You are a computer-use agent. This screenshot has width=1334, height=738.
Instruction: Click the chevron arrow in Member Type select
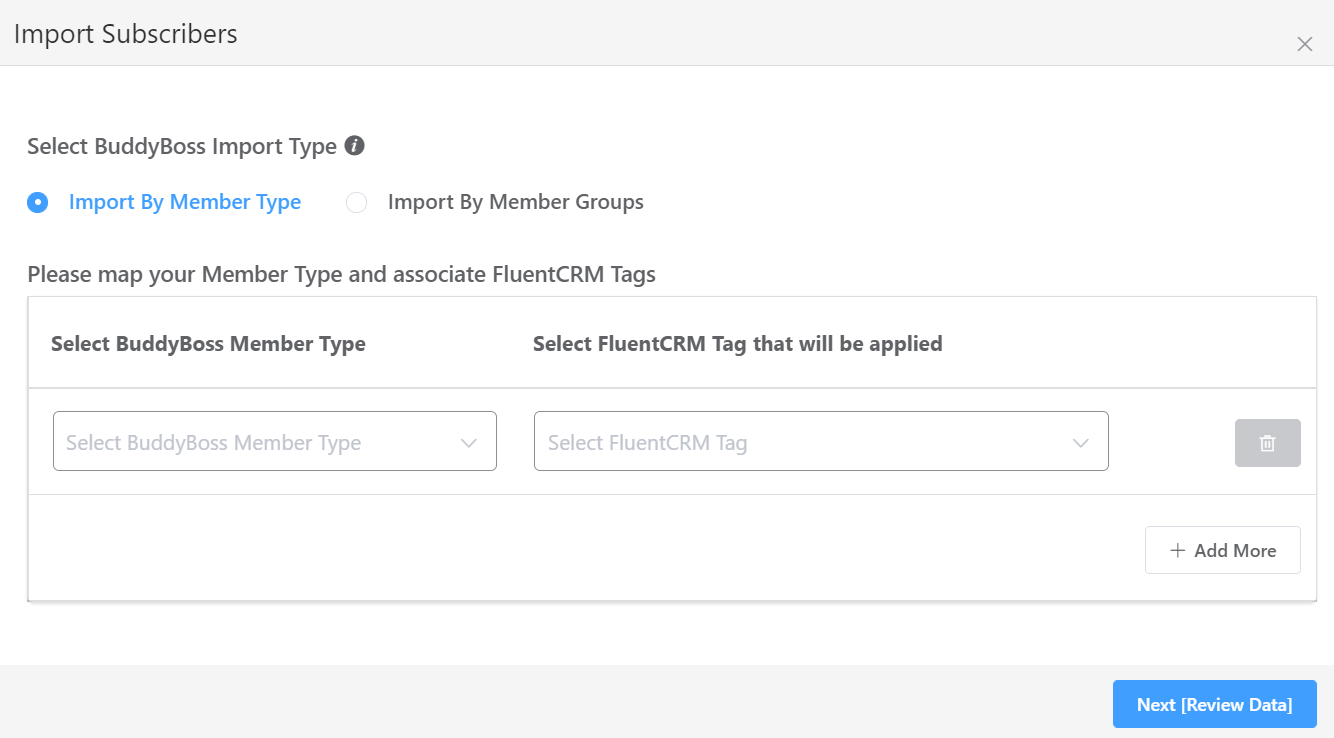pyautogui.click(x=468, y=443)
